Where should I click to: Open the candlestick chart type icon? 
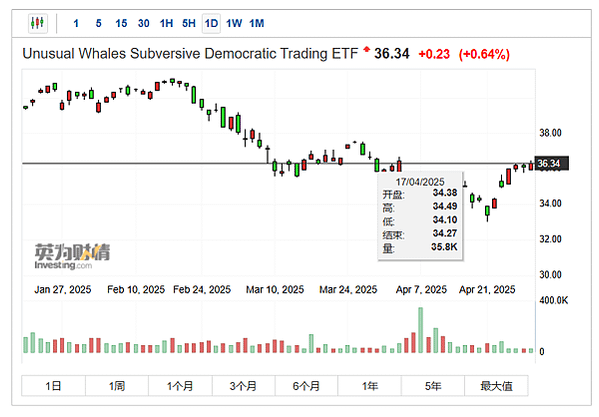[x=37, y=23]
